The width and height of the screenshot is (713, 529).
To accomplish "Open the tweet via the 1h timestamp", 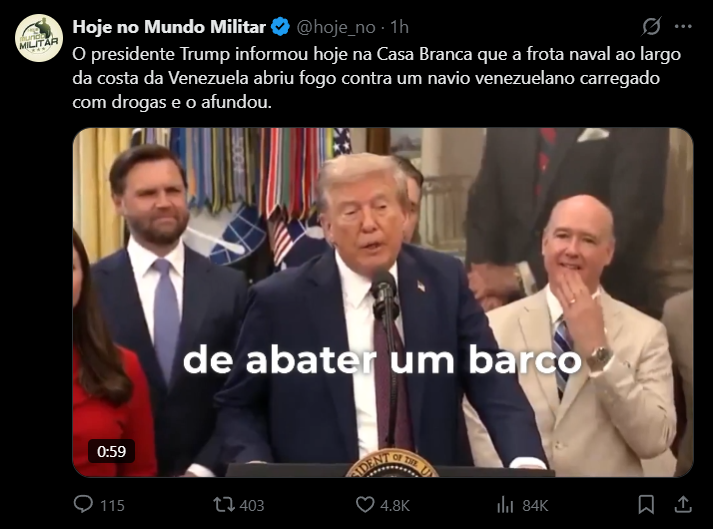I will pyautogui.click(x=400, y=28).
